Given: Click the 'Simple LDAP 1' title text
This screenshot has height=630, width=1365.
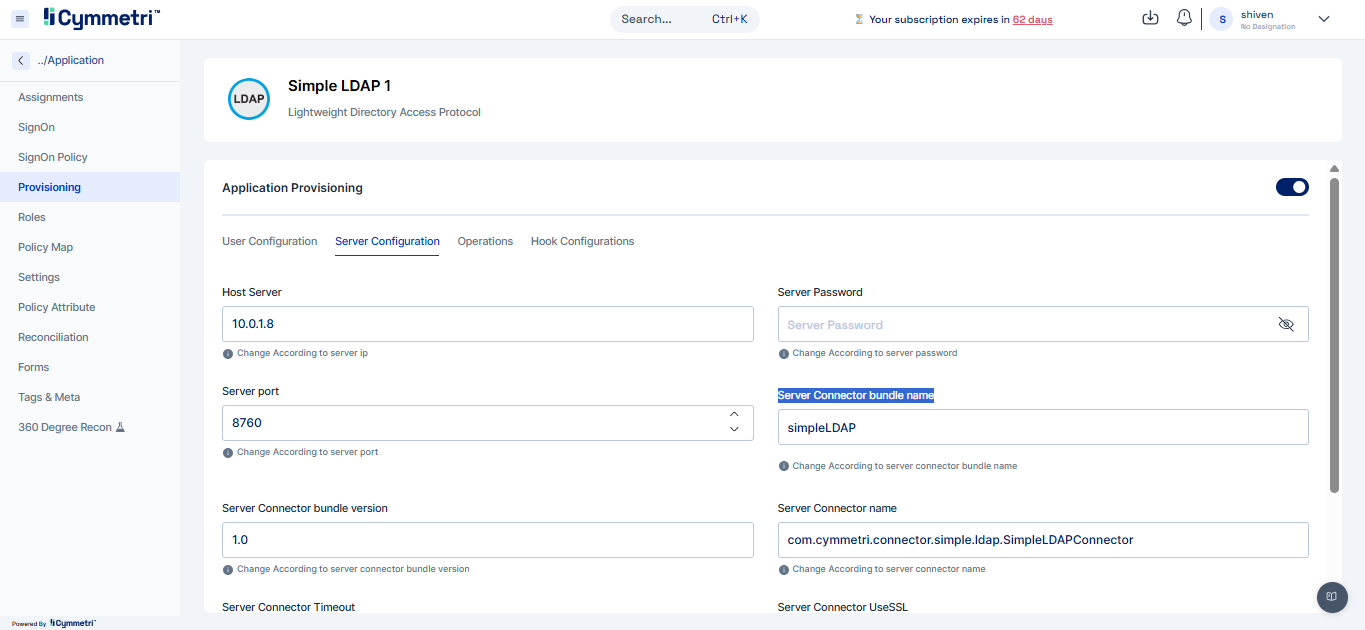Looking at the screenshot, I should pyautogui.click(x=339, y=86).
